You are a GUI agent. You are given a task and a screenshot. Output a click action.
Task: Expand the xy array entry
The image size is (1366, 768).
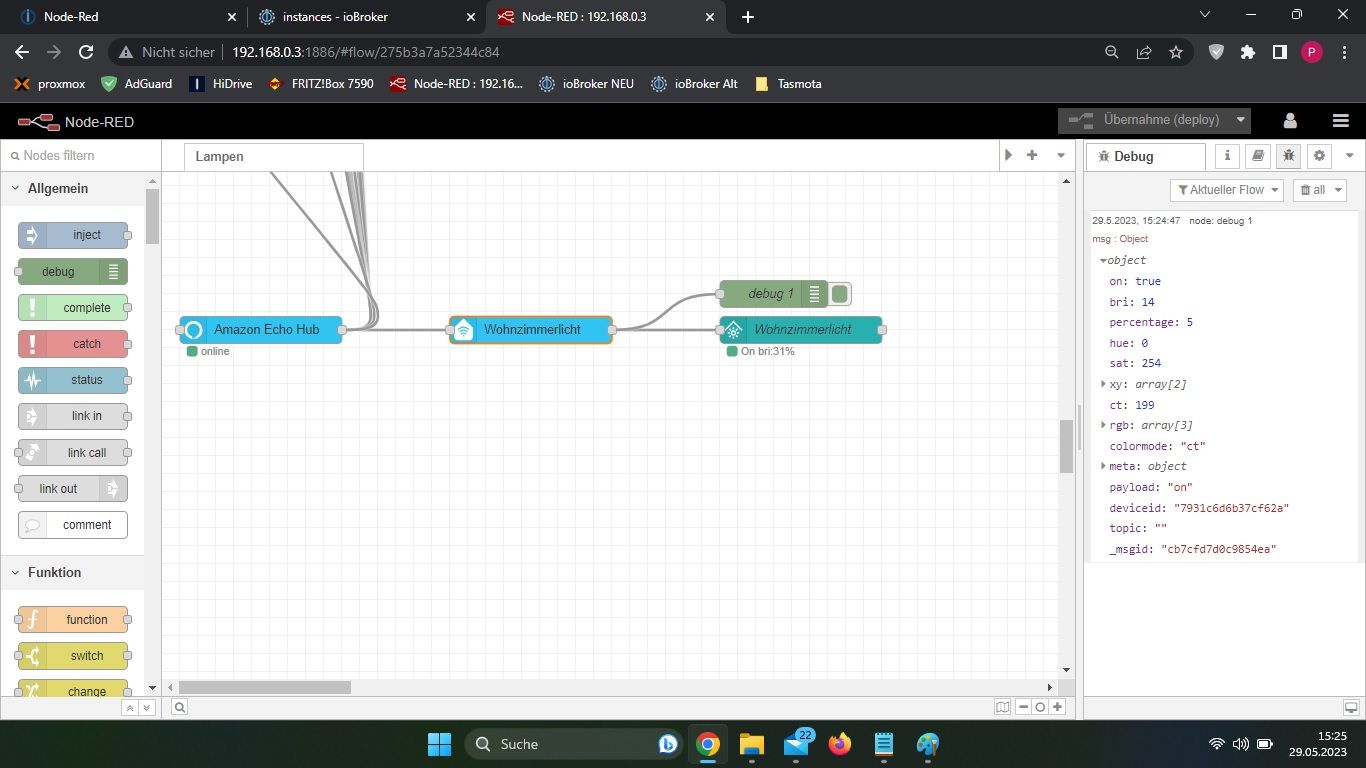[1103, 384]
